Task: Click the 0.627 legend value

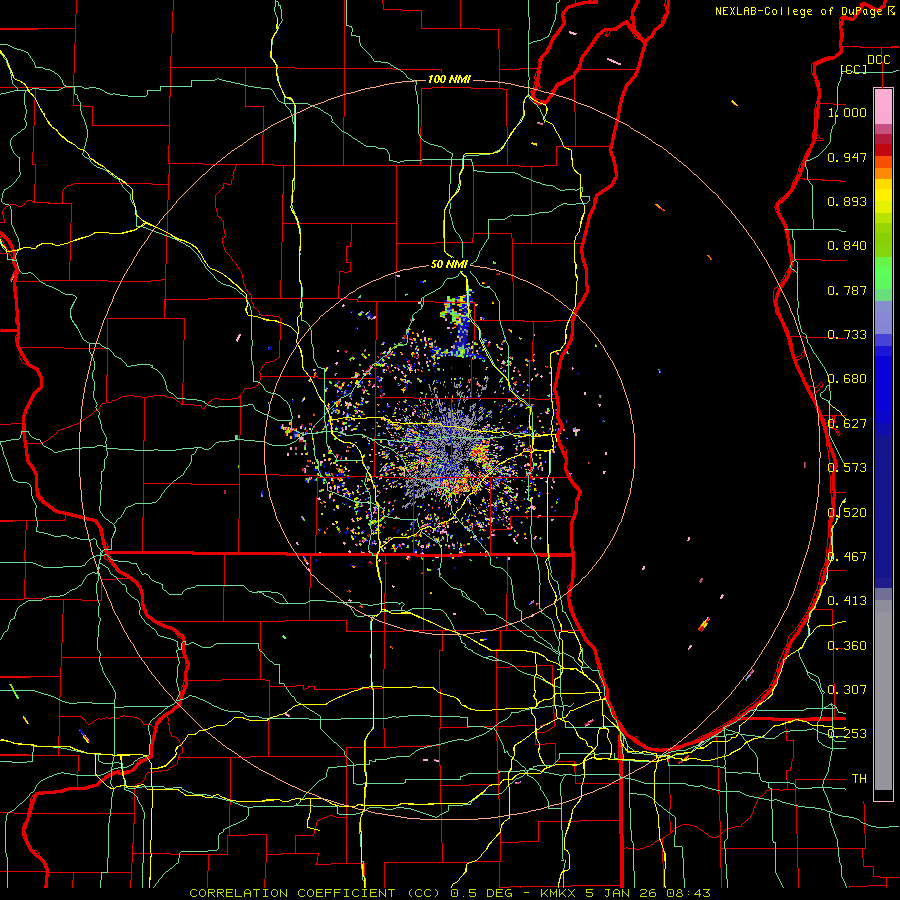Action: (847, 424)
